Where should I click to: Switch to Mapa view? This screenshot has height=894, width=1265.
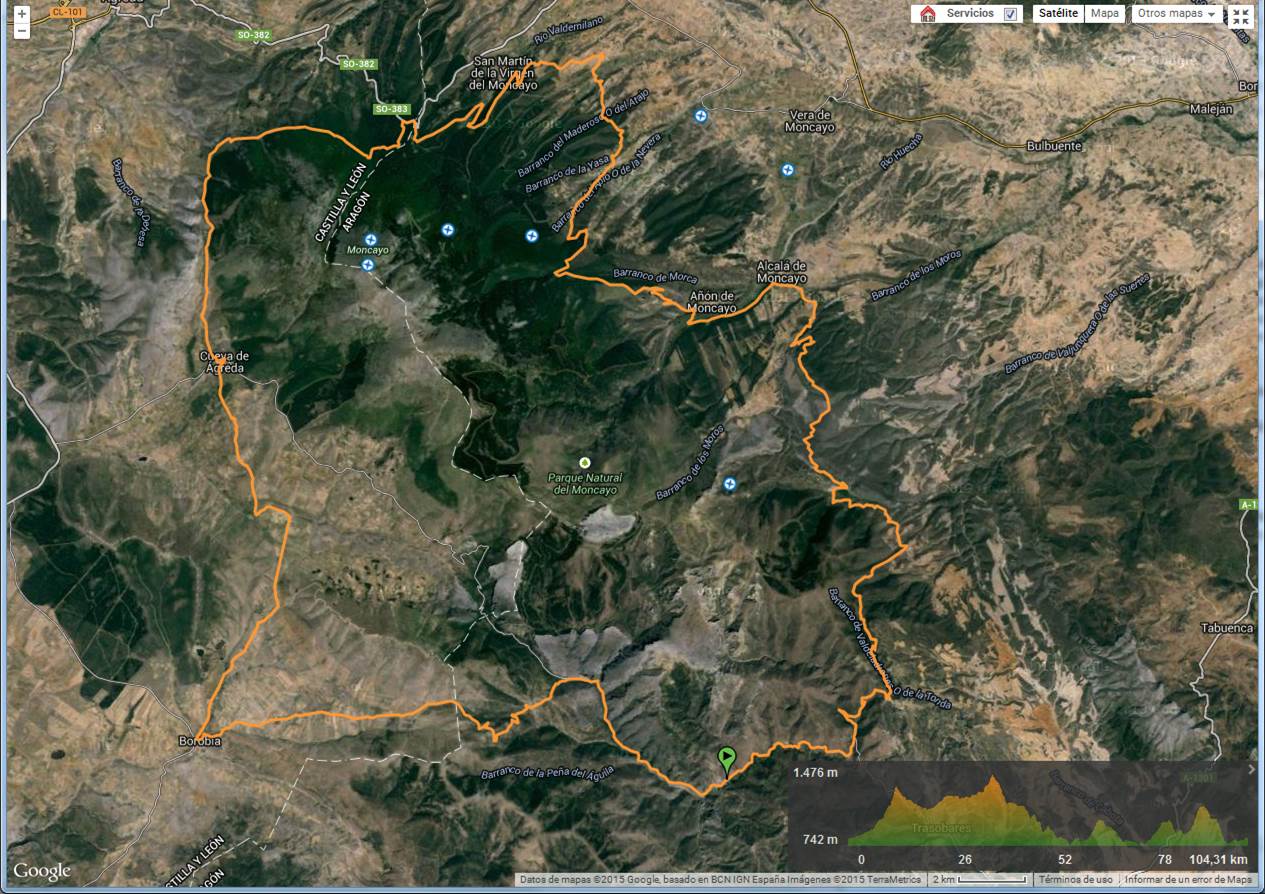(1104, 14)
